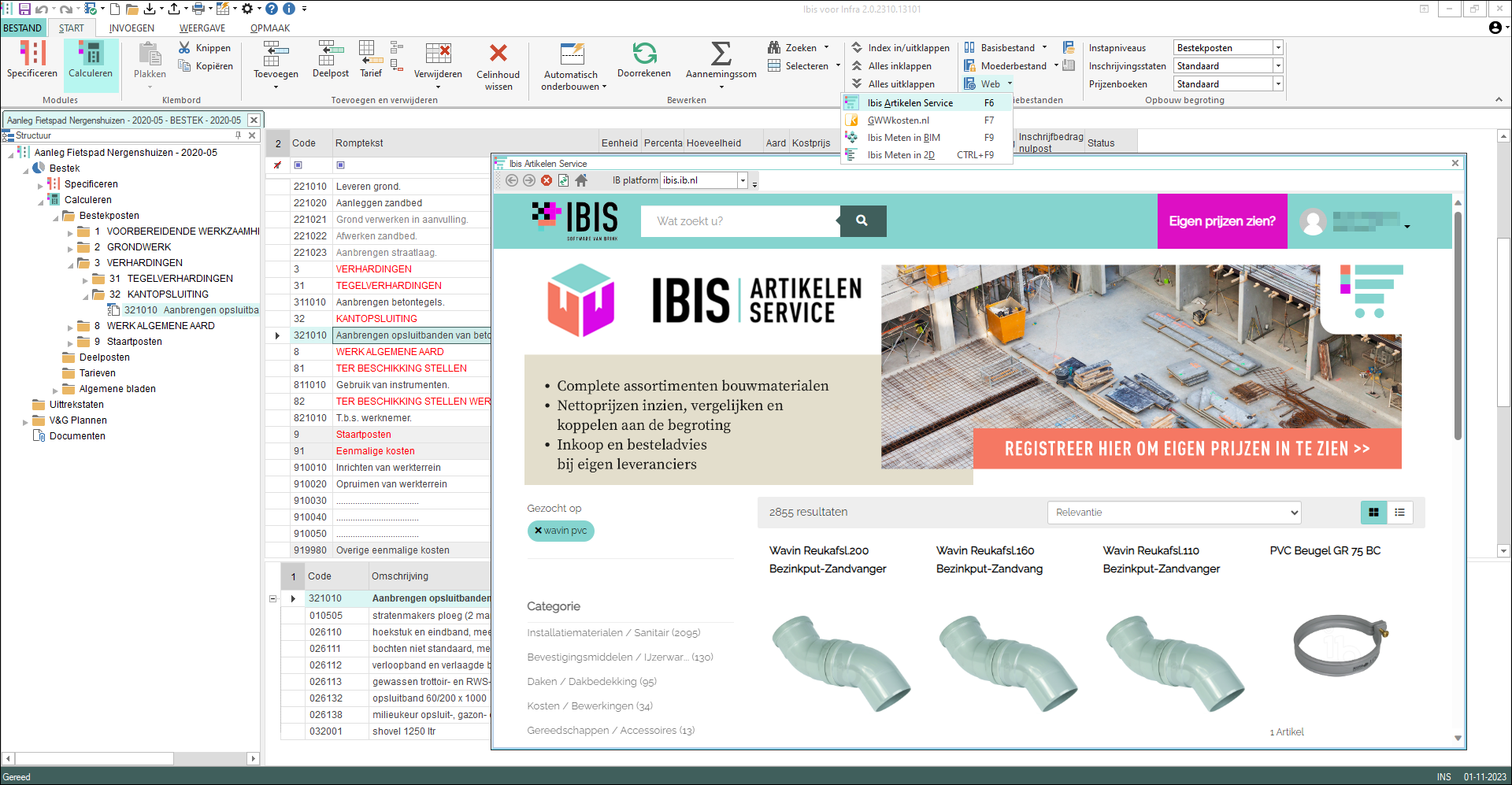Click the blue info icon
Screen dimensions: 1512x785
(288, 9)
